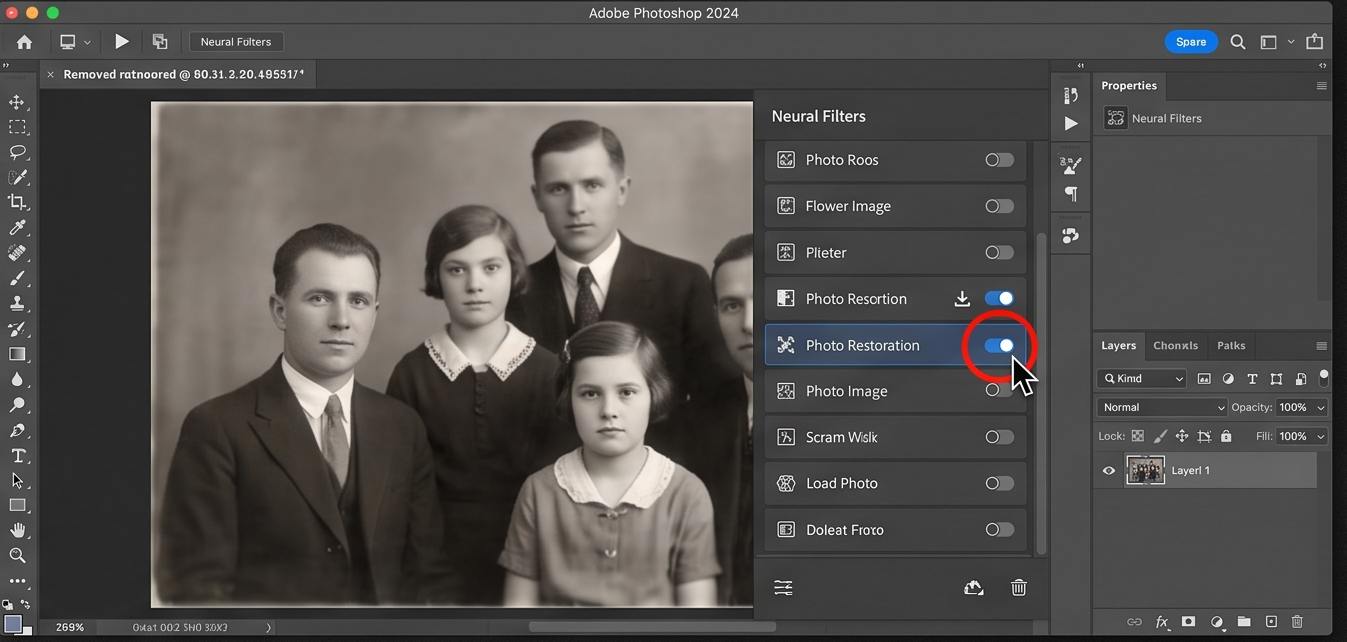Click download icon beside Photo Resortion
Viewport: 1347px width, 642px height.
click(962, 298)
